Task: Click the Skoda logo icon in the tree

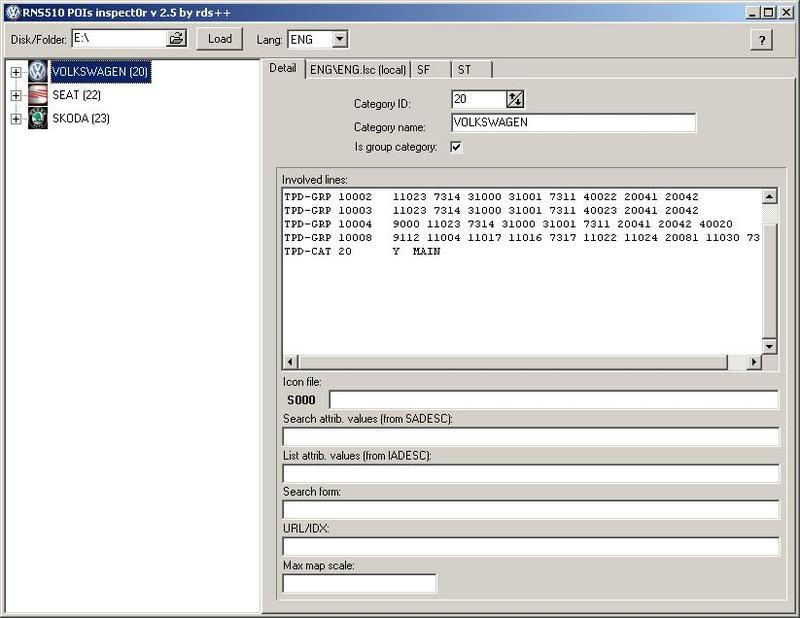Action: click(37, 118)
